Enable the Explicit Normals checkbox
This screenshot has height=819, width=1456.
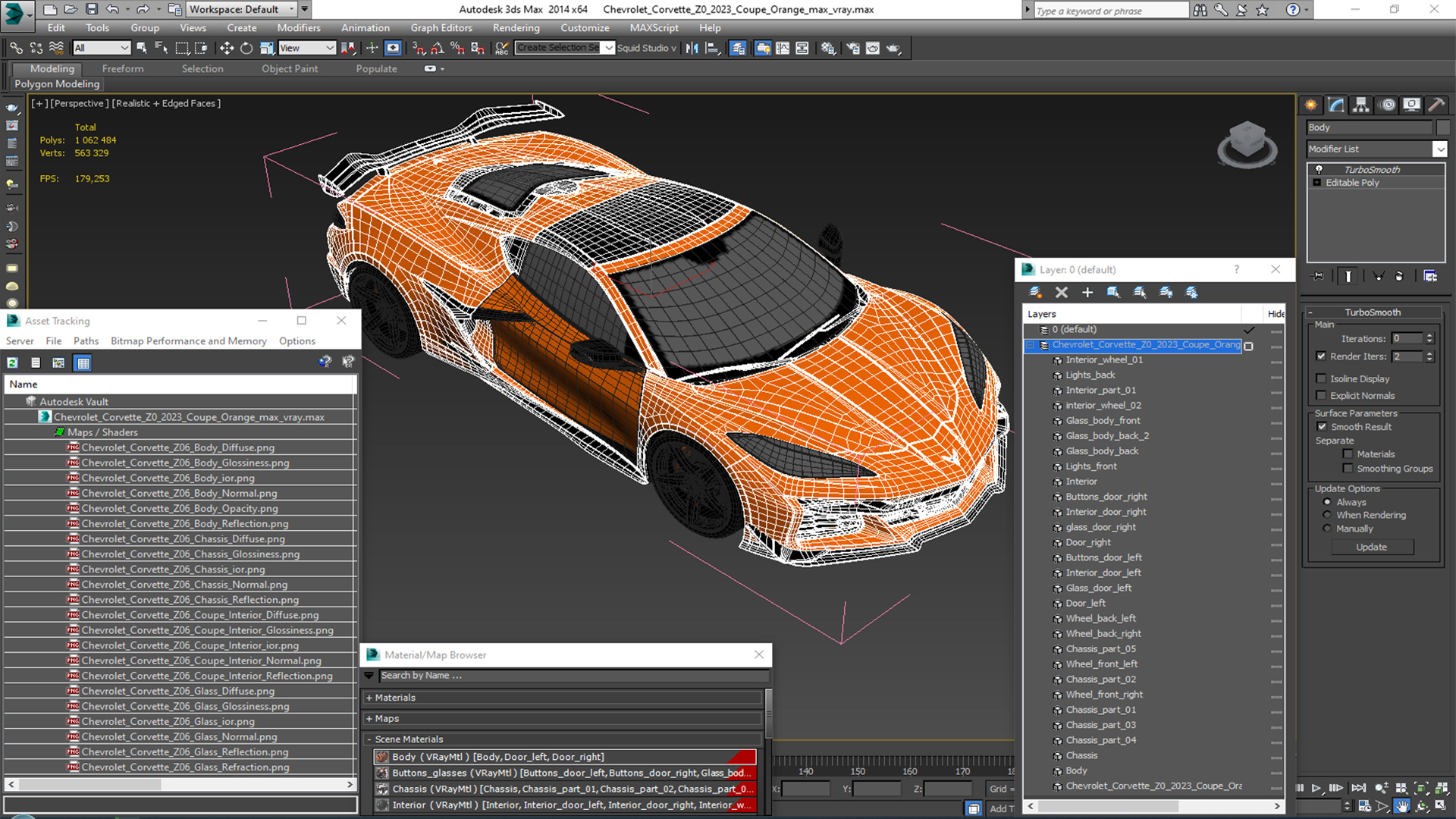click(x=1322, y=395)
